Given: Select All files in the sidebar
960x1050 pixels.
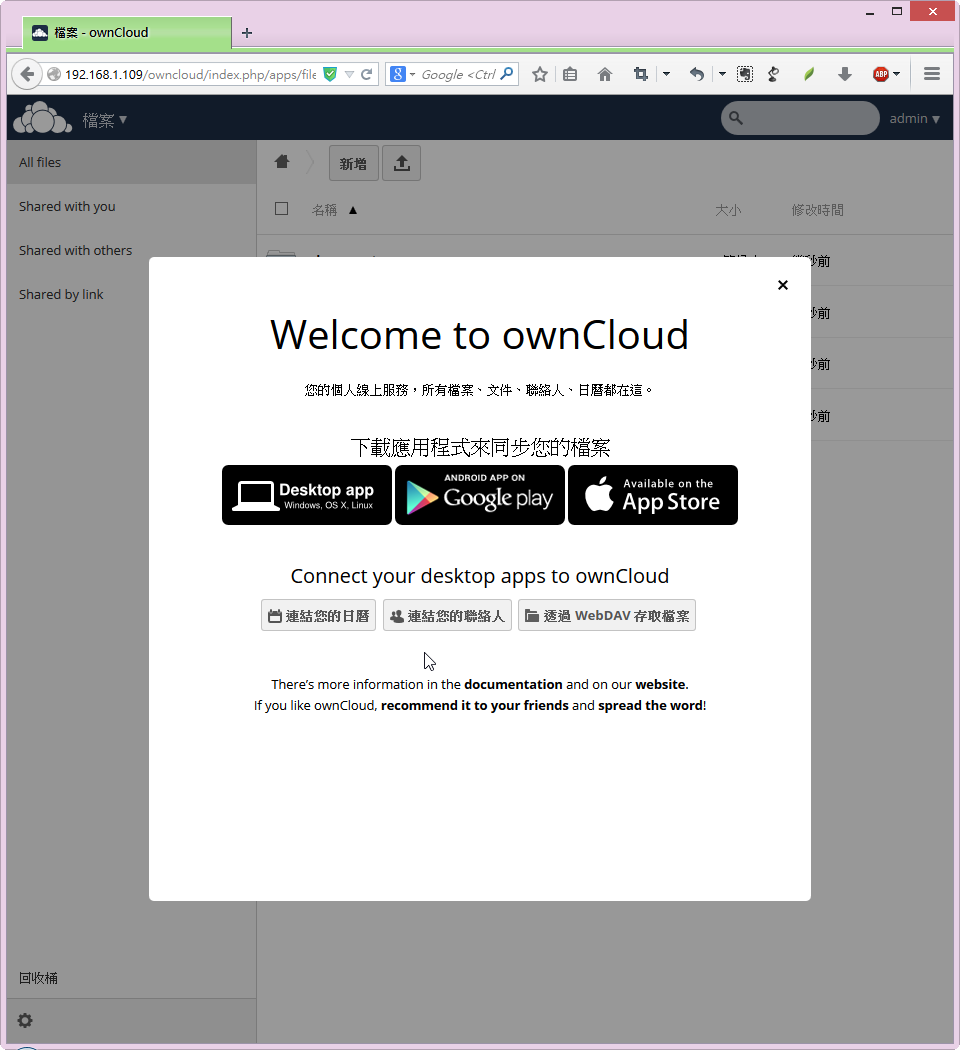Looking at the screenshot, I should pos(131,162).
